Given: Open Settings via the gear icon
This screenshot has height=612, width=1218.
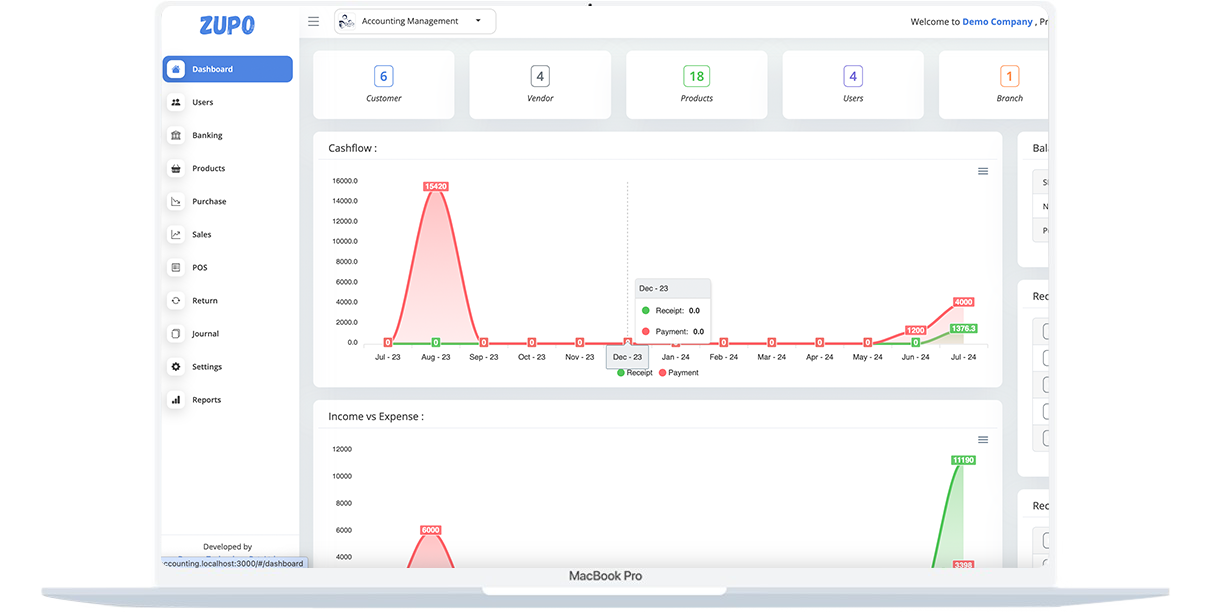Looking at the screenshot, I should (176, 367).
